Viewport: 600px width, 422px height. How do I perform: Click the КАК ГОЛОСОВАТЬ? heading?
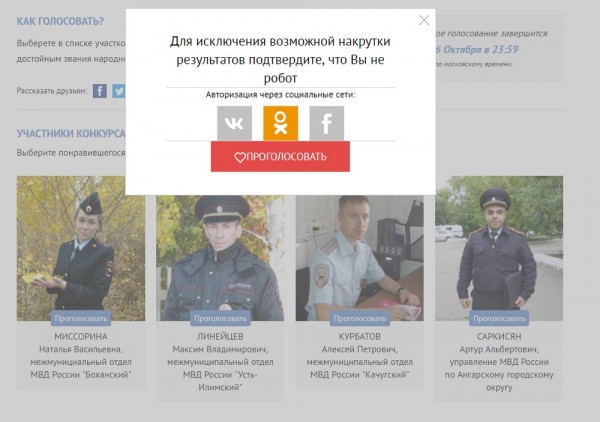[60, 21]
